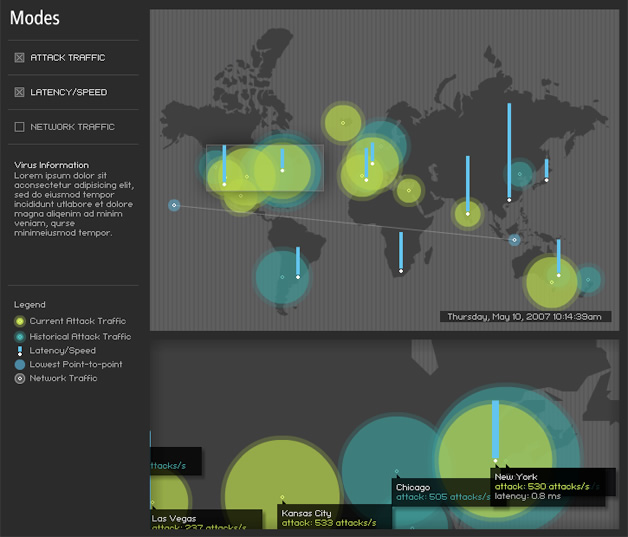Screen dimensions: 628x537
Task: Select the large yellow attack bubble over Australia
Action: click(x=552, y=282)
